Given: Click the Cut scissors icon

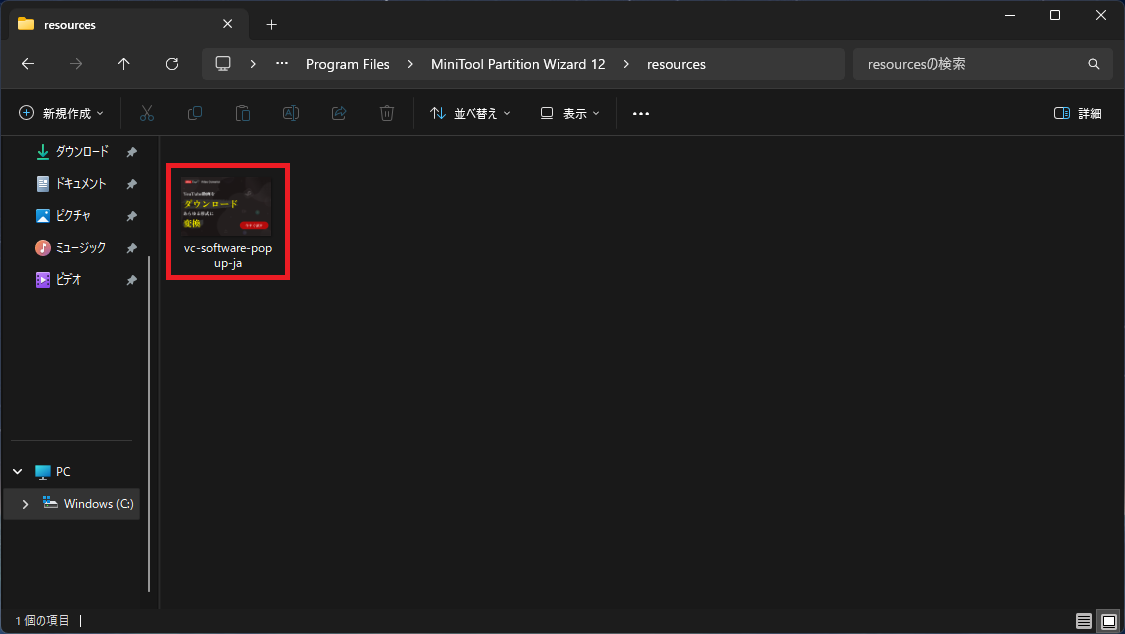Looking at the screenshot, I should tap(147, 114).
